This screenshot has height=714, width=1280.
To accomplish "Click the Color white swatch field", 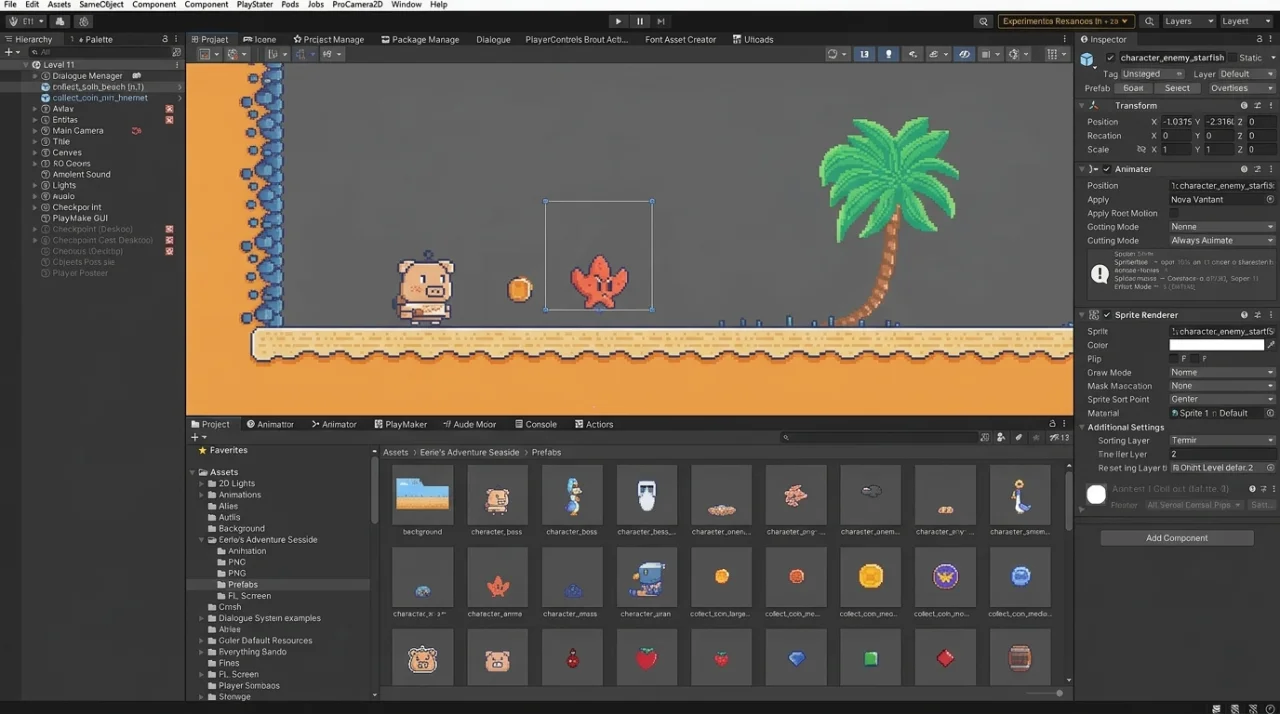I will (1217, 345).
